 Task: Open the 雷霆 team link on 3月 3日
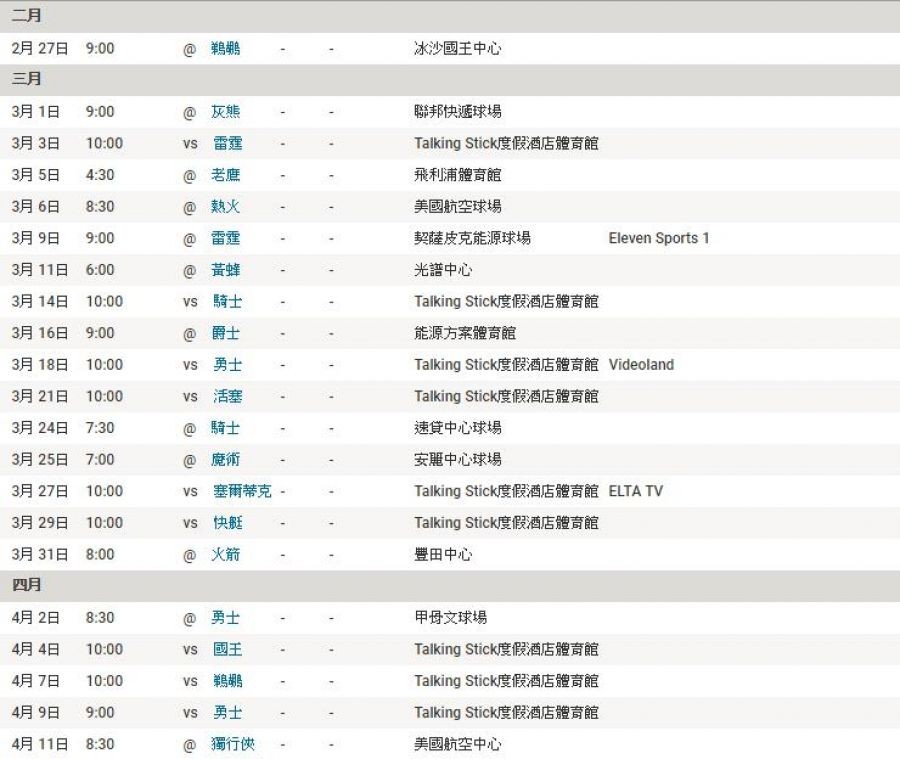(x=227, y=144)
